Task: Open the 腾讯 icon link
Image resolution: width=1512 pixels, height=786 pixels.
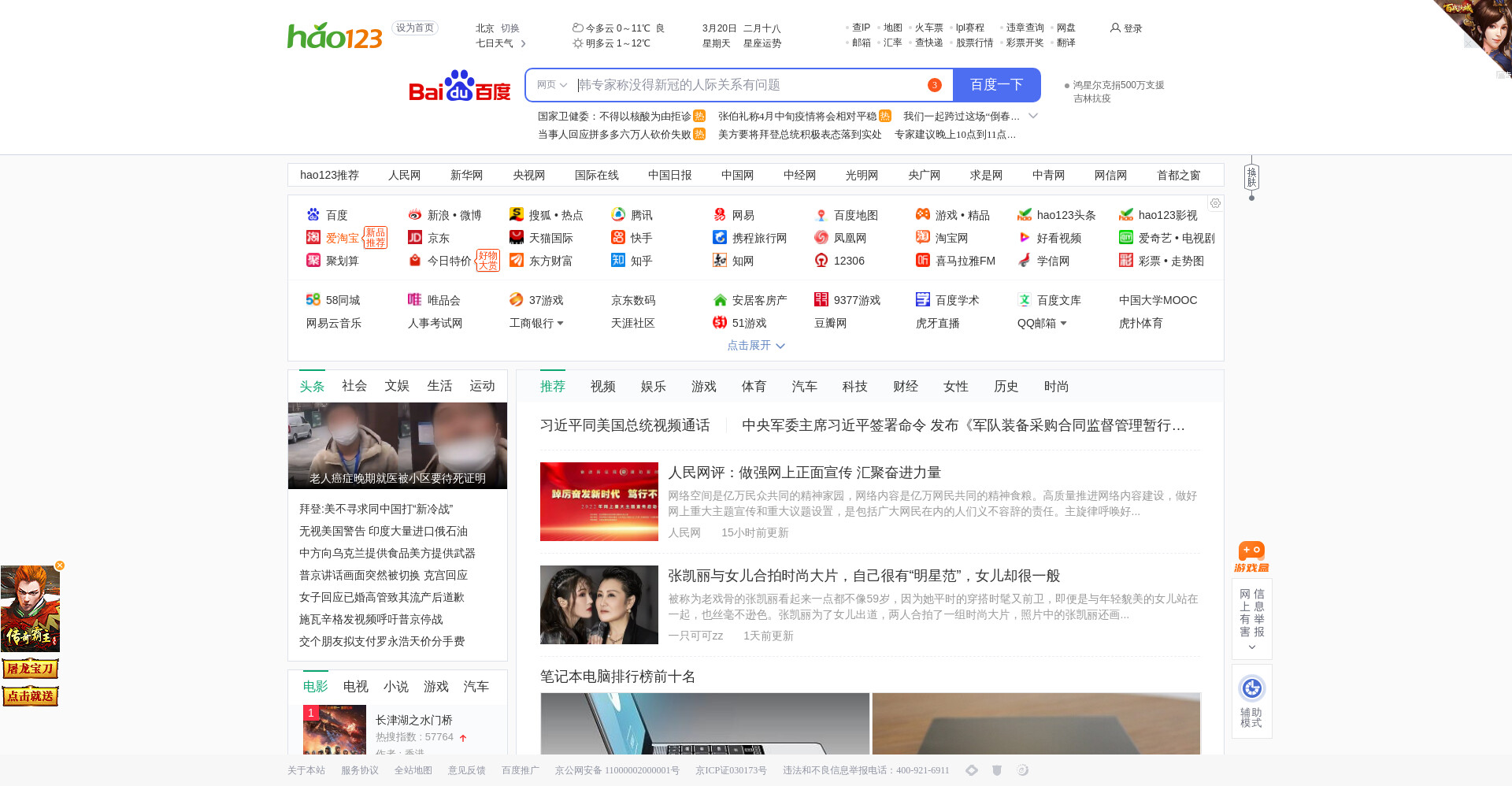Action: point(618,214)
